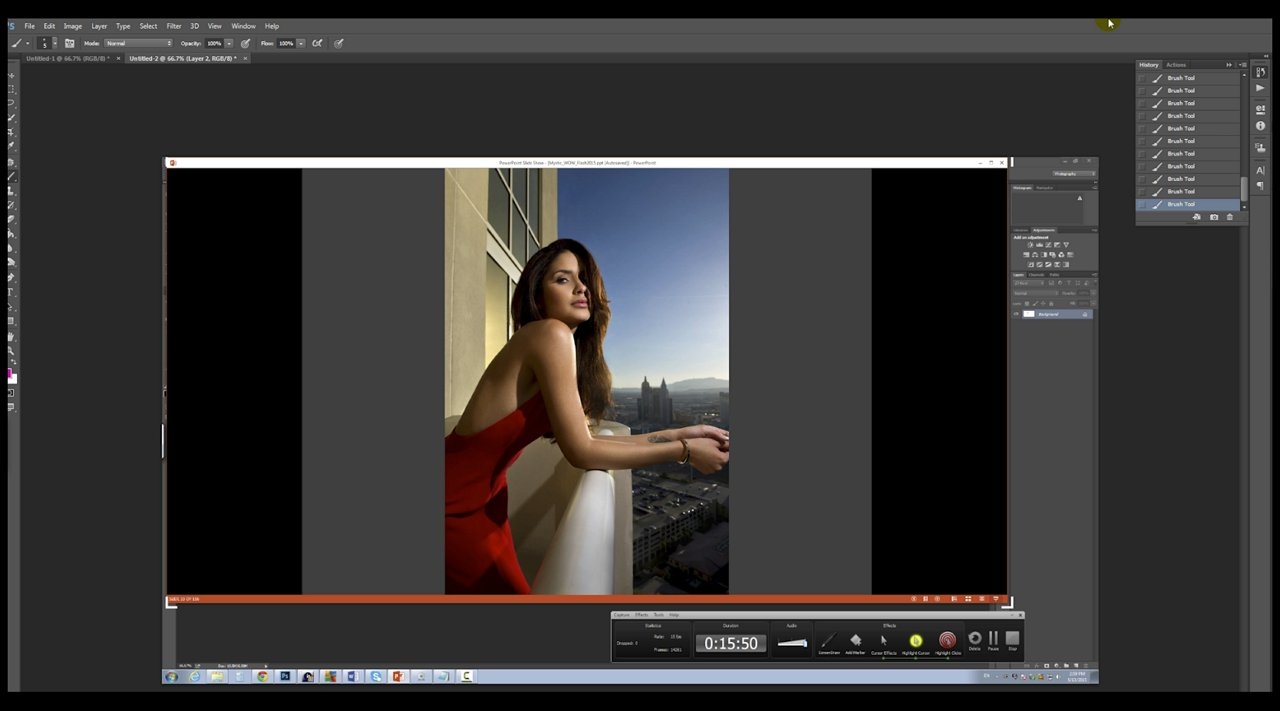1280x711 pixels.
Task: Open the Window menu
Action: coord(243,26)
